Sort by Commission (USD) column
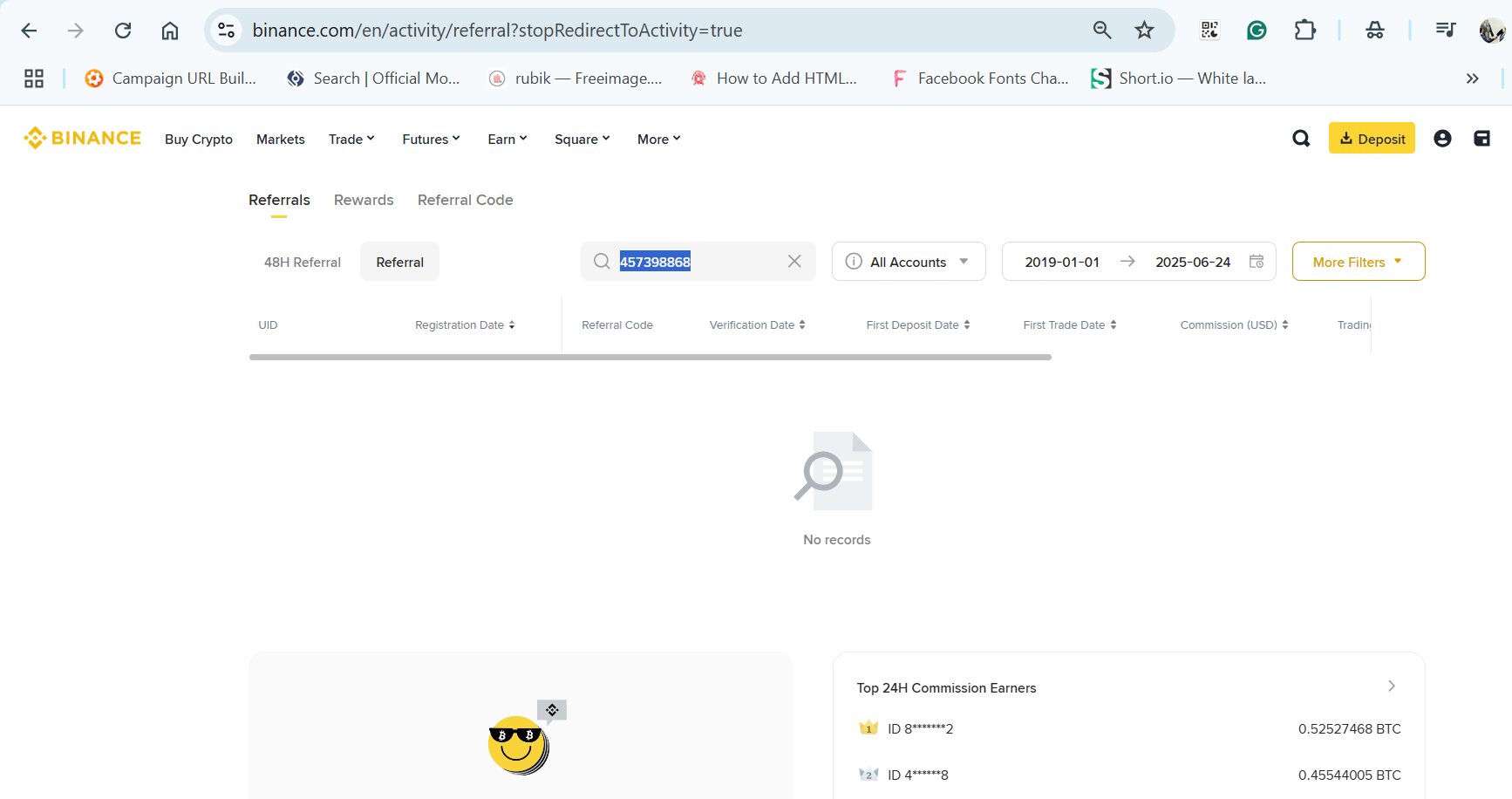The height and width of the screenshot is (799, 1512). pyautogui.click(x=1234, y=324)
